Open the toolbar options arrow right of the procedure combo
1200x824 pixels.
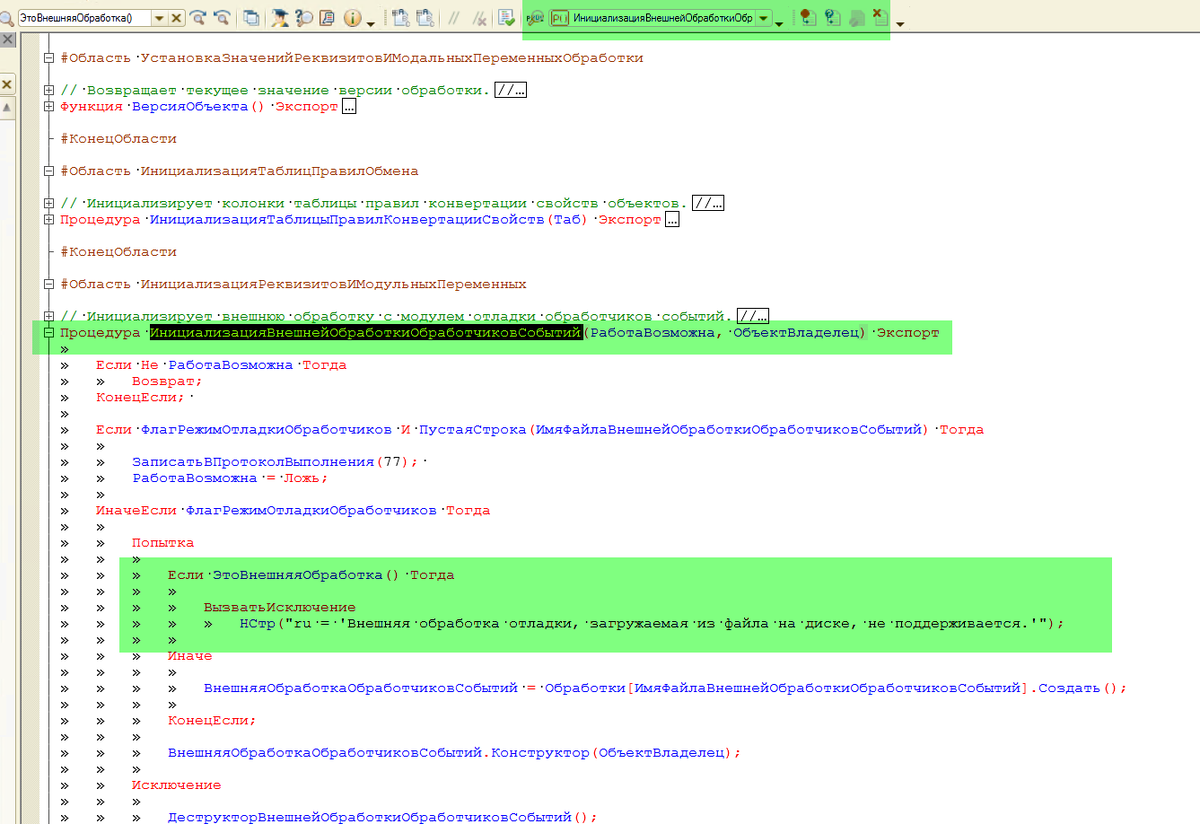pos(779,22)
